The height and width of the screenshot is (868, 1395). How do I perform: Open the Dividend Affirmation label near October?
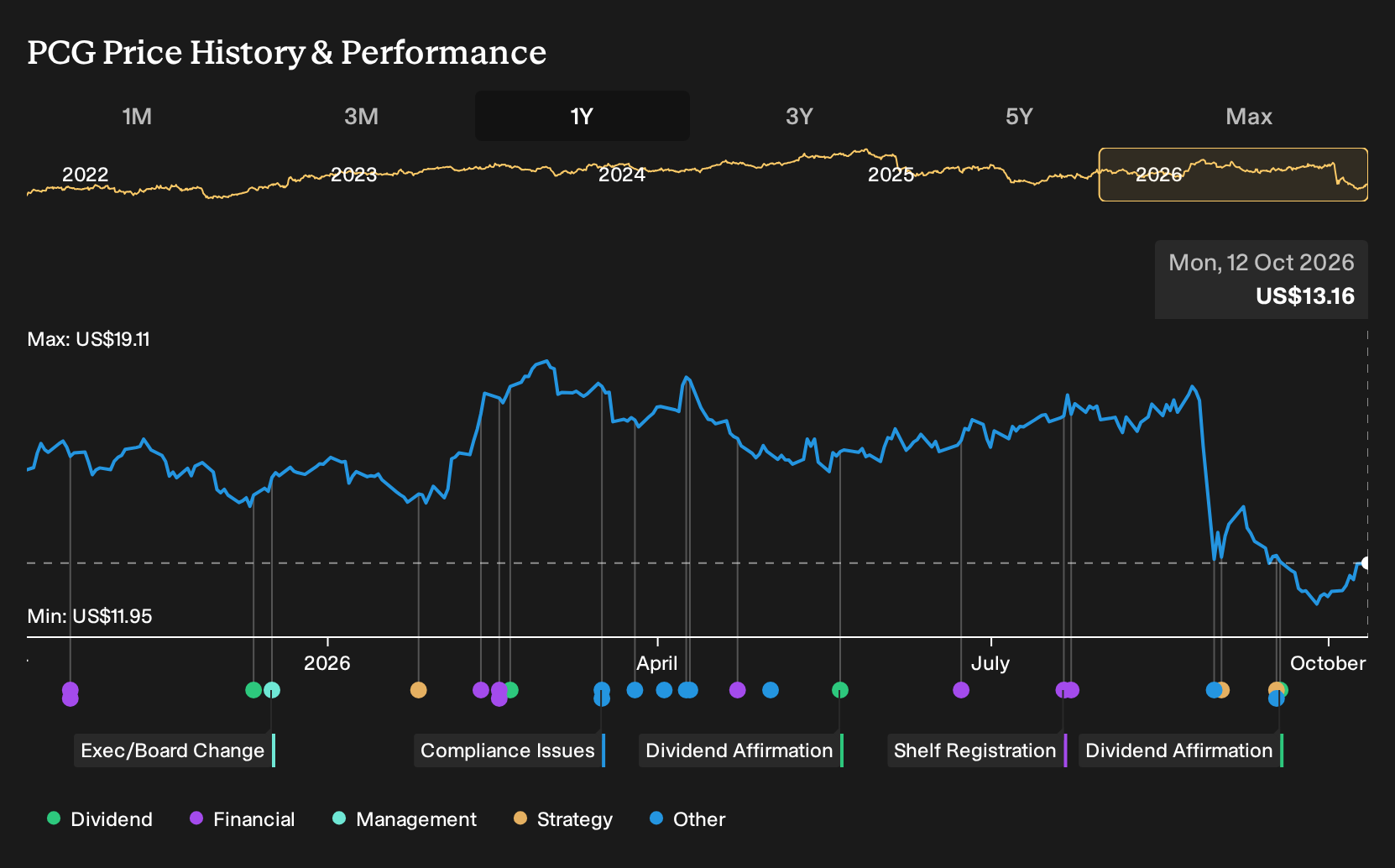pyautogui.click(x=1180, y=750)
